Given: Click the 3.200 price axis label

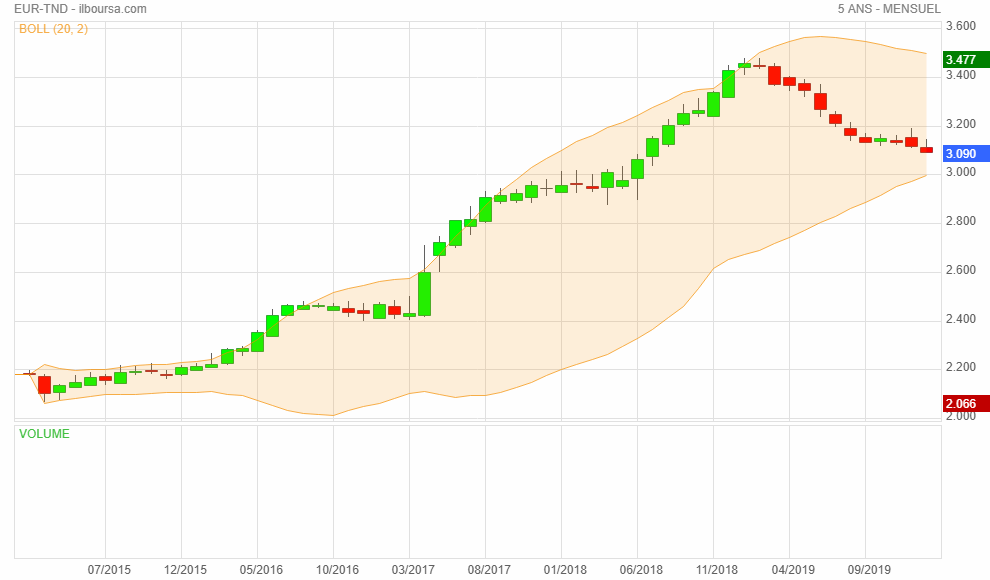Looking at the screenshot, I should coord(960,124).
